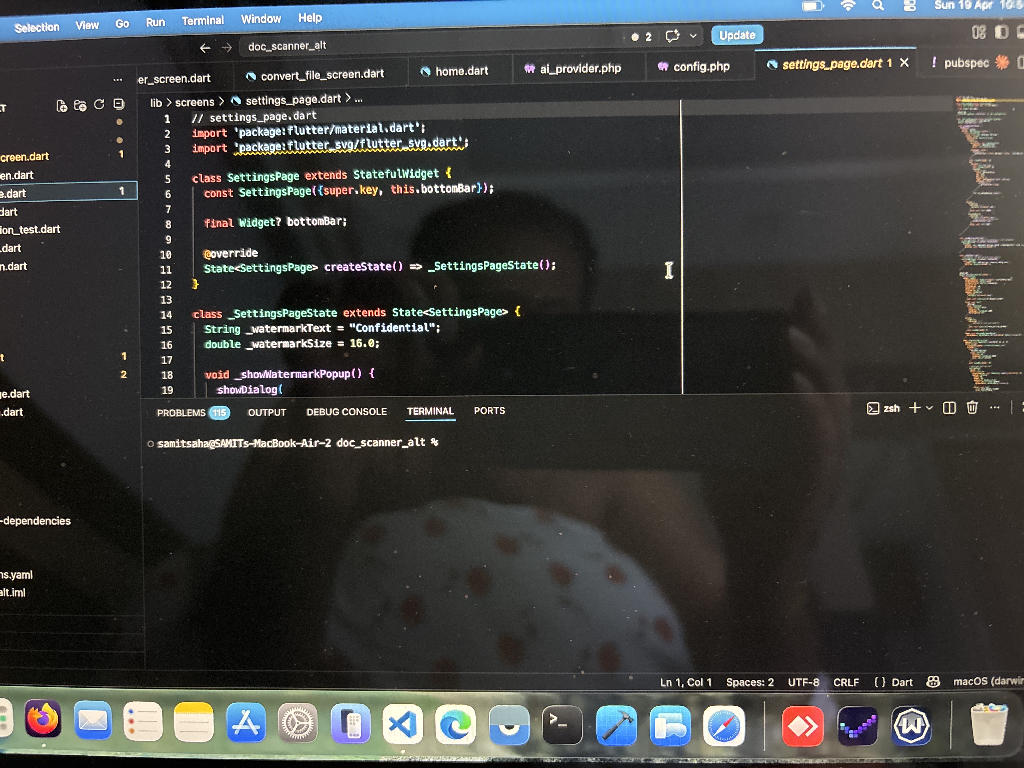Click the blue Update button

coord(737,35)
